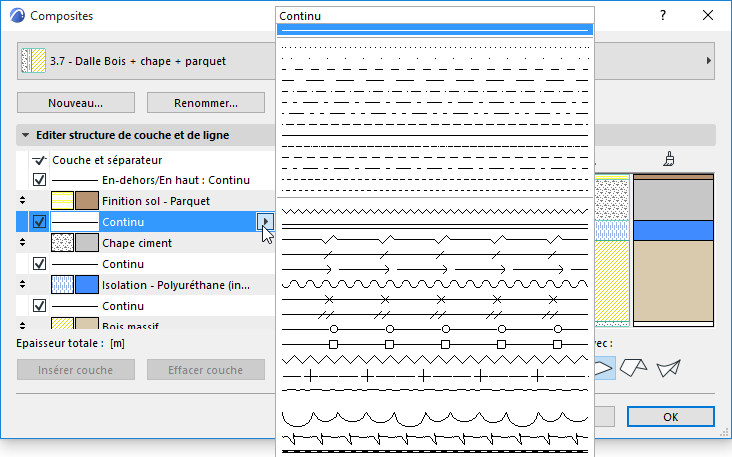Image resolution: width=732 pixels, height=457 pixels.
Task: Click the Nouveau... button
Action: (76, 103)
